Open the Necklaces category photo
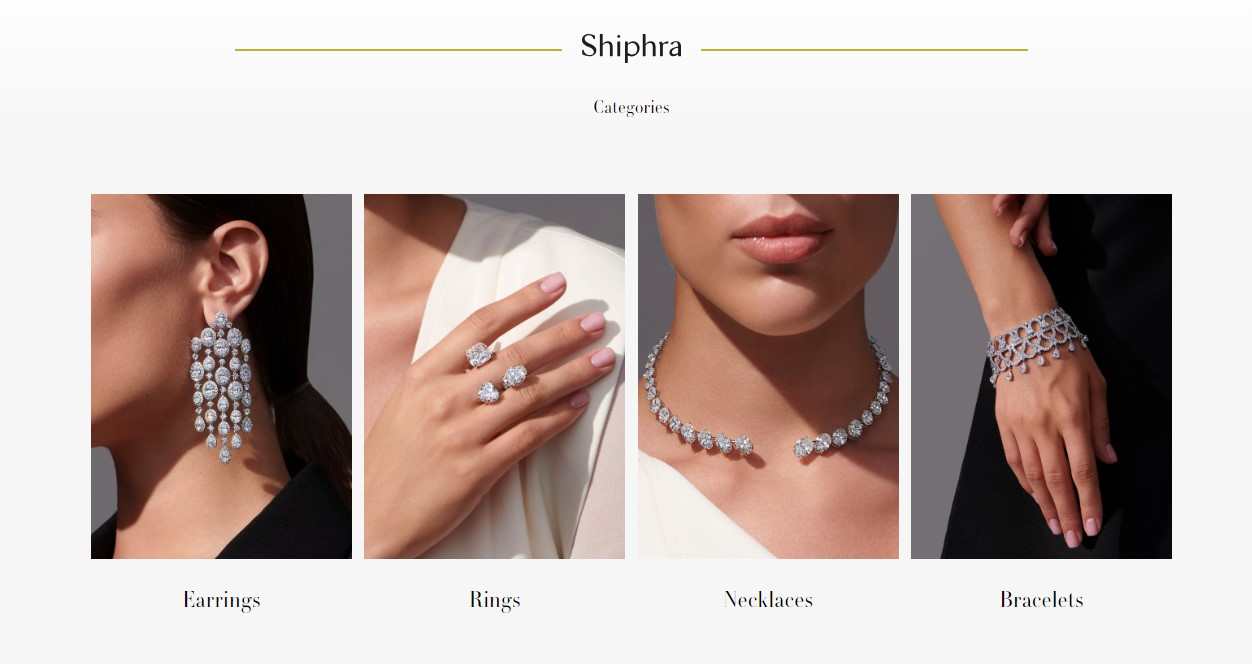The width and height of the screenshot is (1252, 664). (768, 376)
